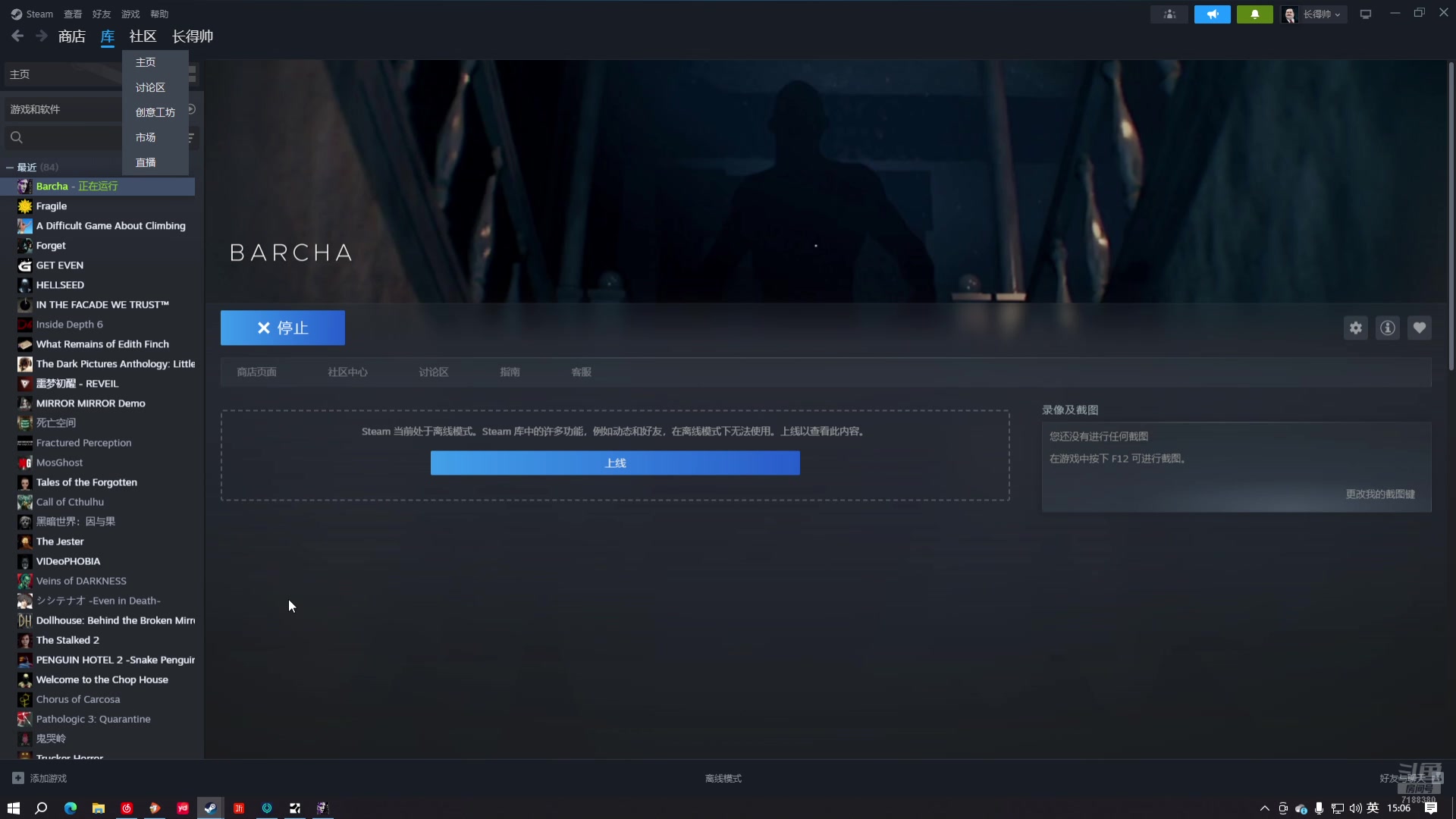This screenshot has height=819, width=1456.
Task: Stop Barcha with the 停止 button
Action: [x=283, y=328]
